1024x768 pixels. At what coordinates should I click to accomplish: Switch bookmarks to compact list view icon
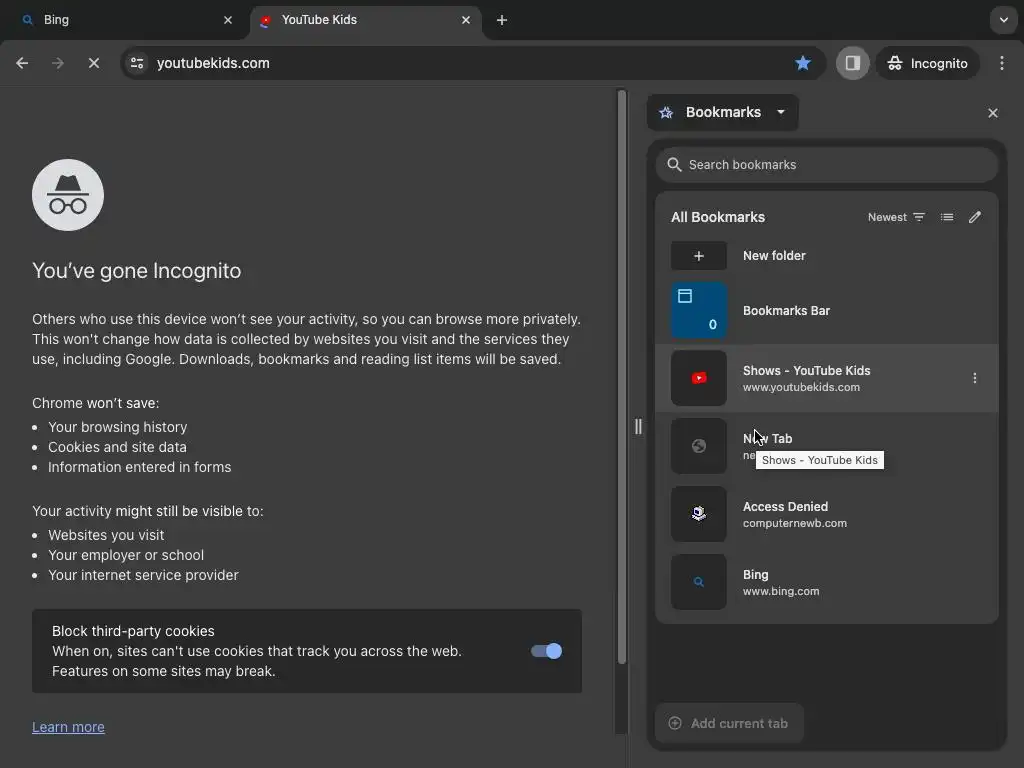(947, 217)
